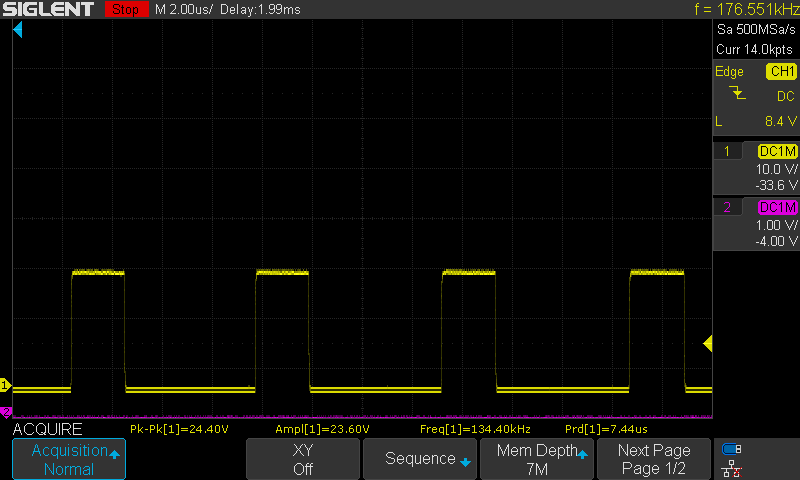Select the channel 2 number box
This screenshot has width=800, height=480.
[727, 207]
